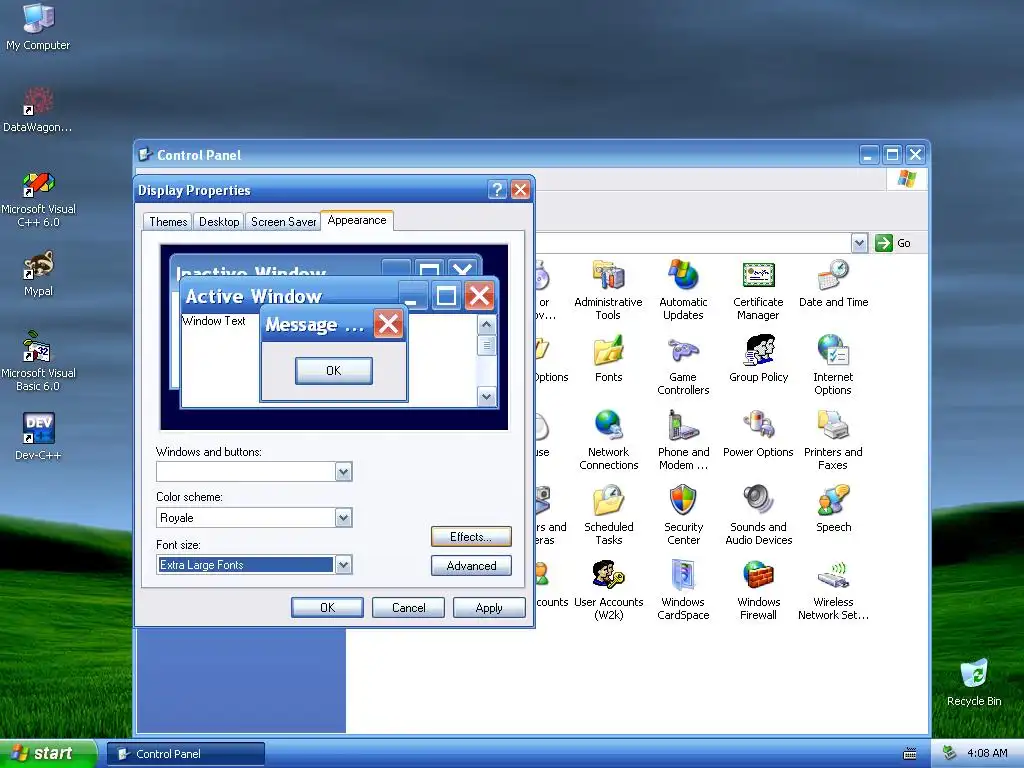Open Automatic Updates icon
The width and height of the screenshot is (1024, 768).
[x=683, y=289]
